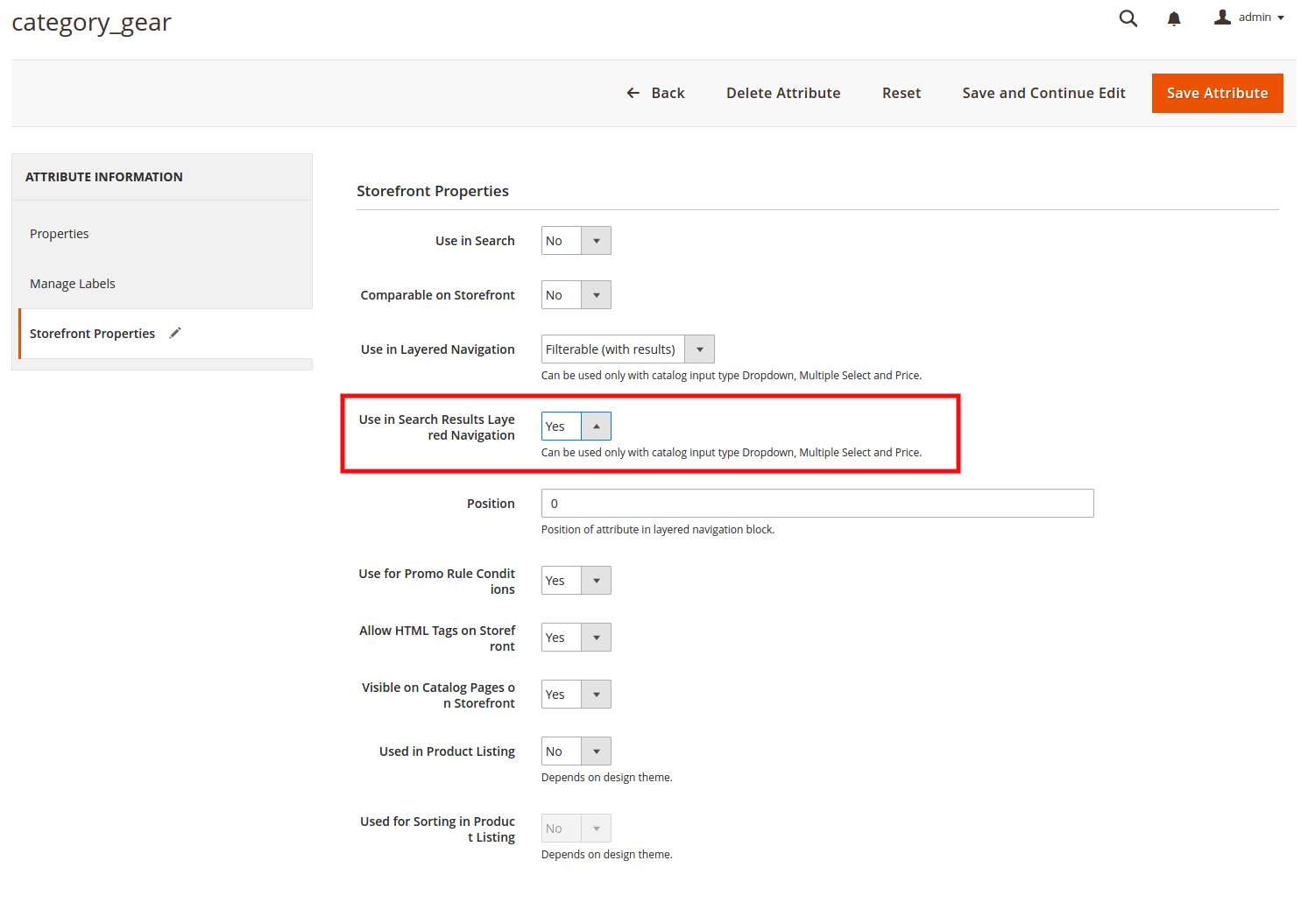Click the 'Position of attribute in layered navigation block.' note

pyautogui.click(x=658, y=530)
